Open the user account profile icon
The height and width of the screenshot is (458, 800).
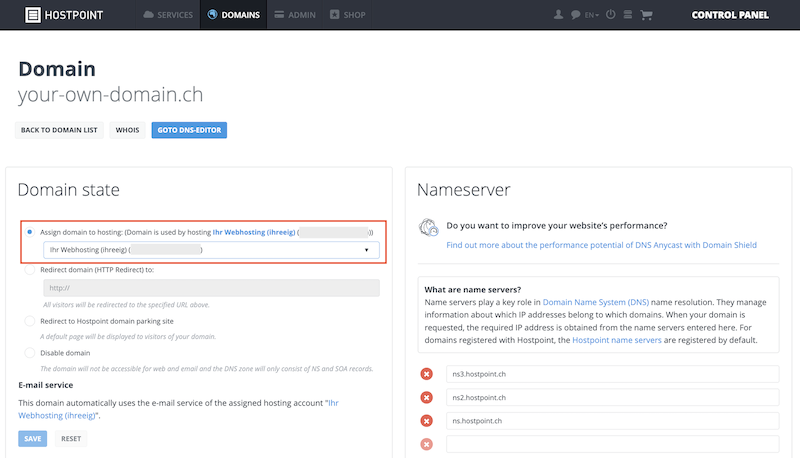(x=558, y=15)
